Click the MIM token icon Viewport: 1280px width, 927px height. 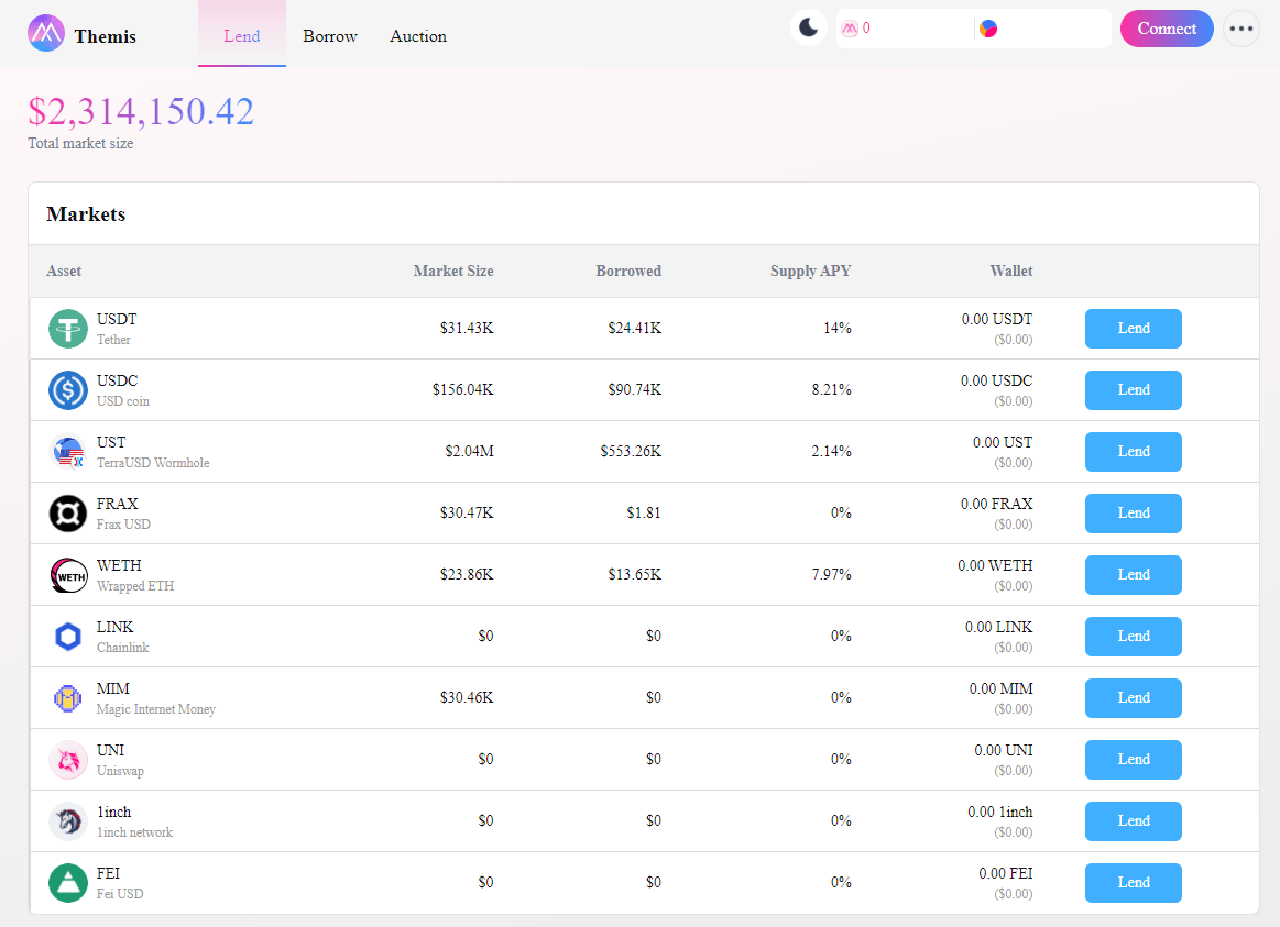(x=68, y=698)
